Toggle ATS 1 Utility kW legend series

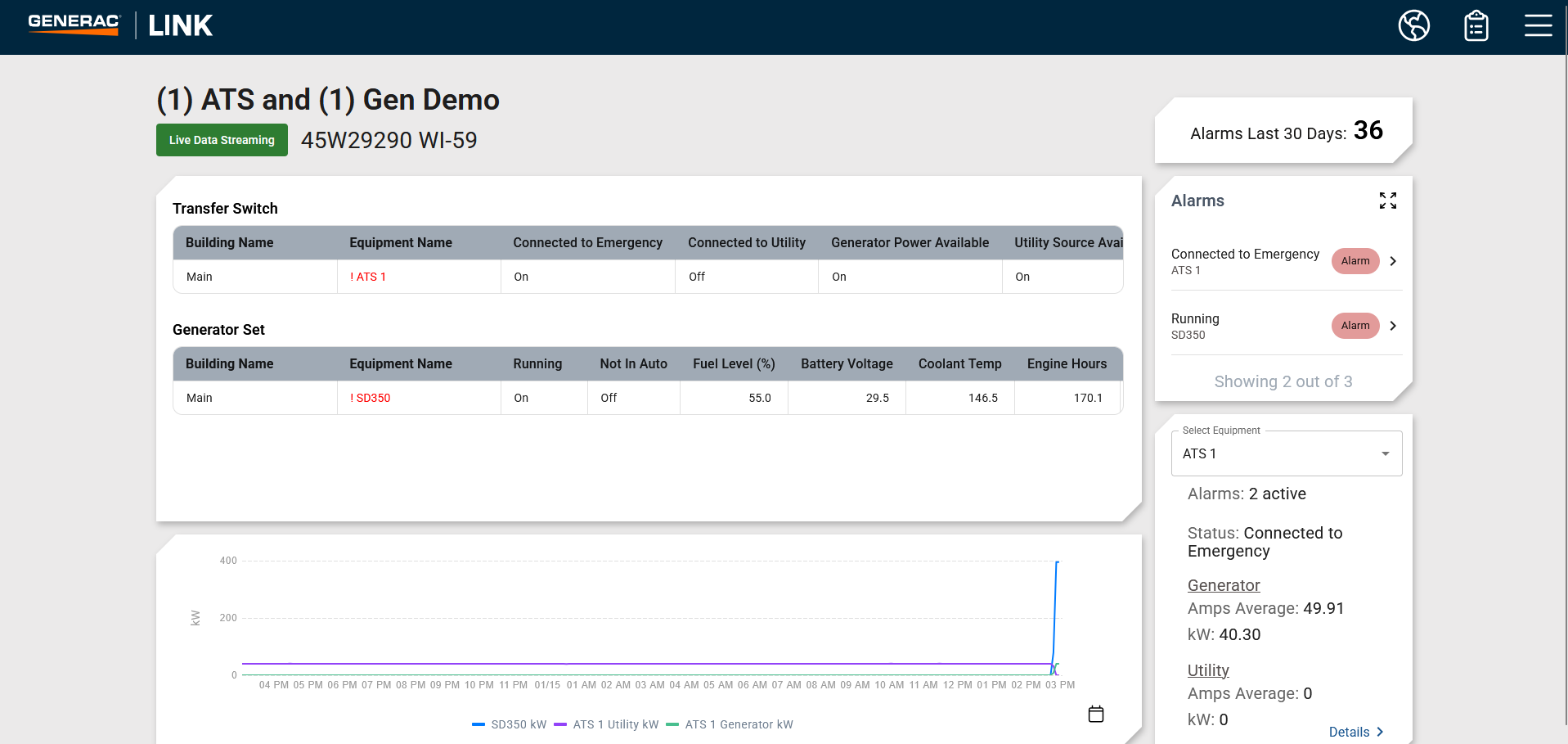point(606,724)
